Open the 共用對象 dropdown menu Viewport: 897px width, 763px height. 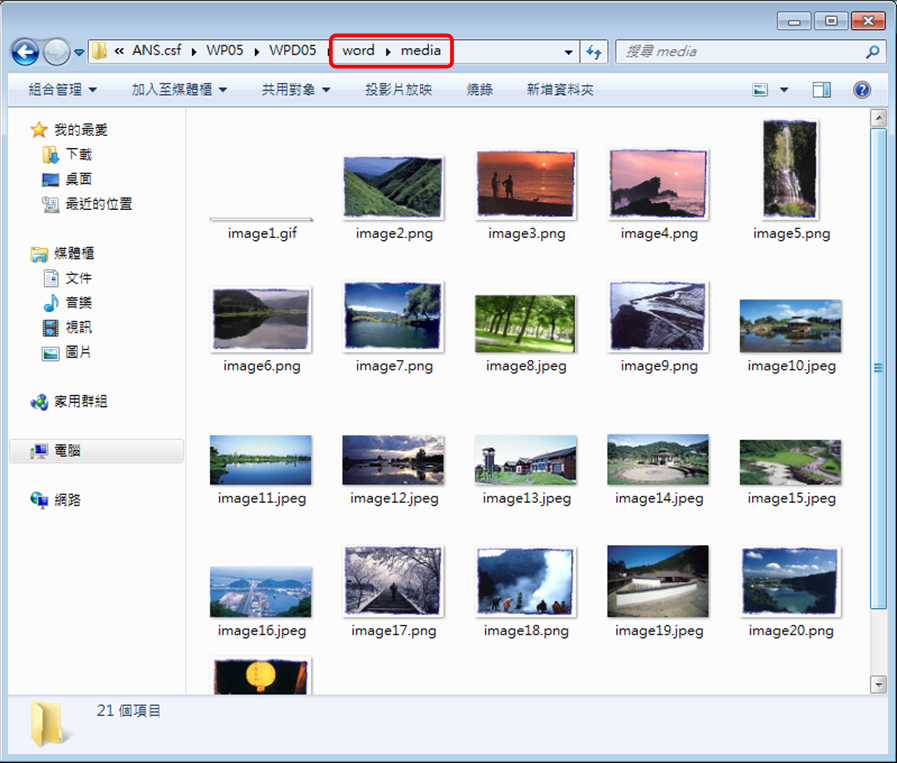tap(295, 89)
